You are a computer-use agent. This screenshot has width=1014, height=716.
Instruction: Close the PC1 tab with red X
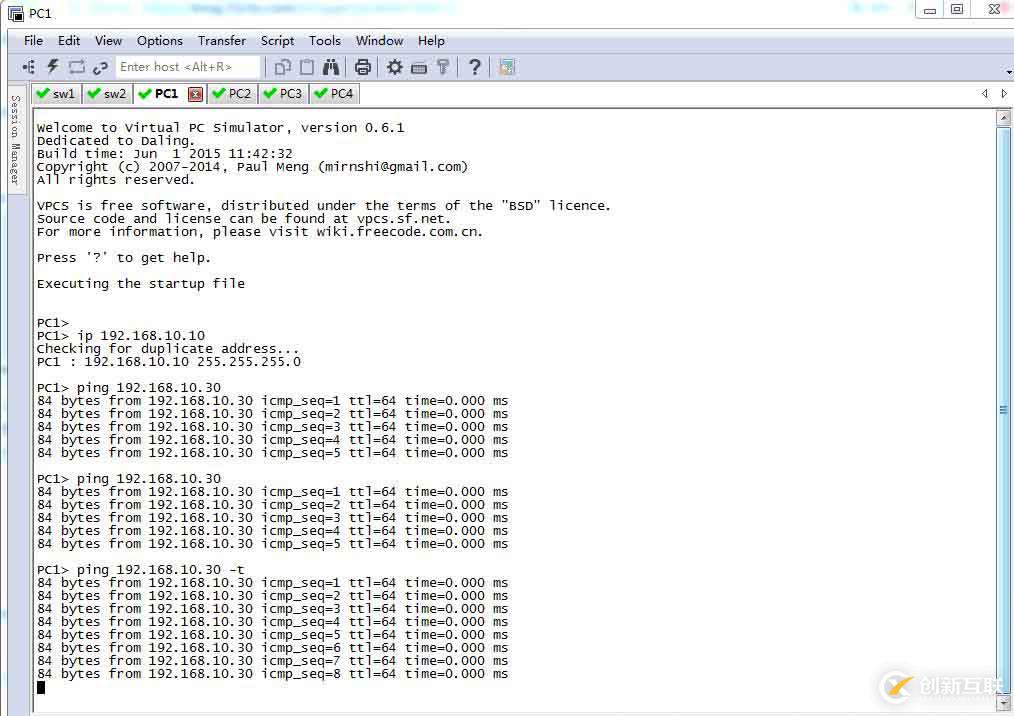click(195, 94)
